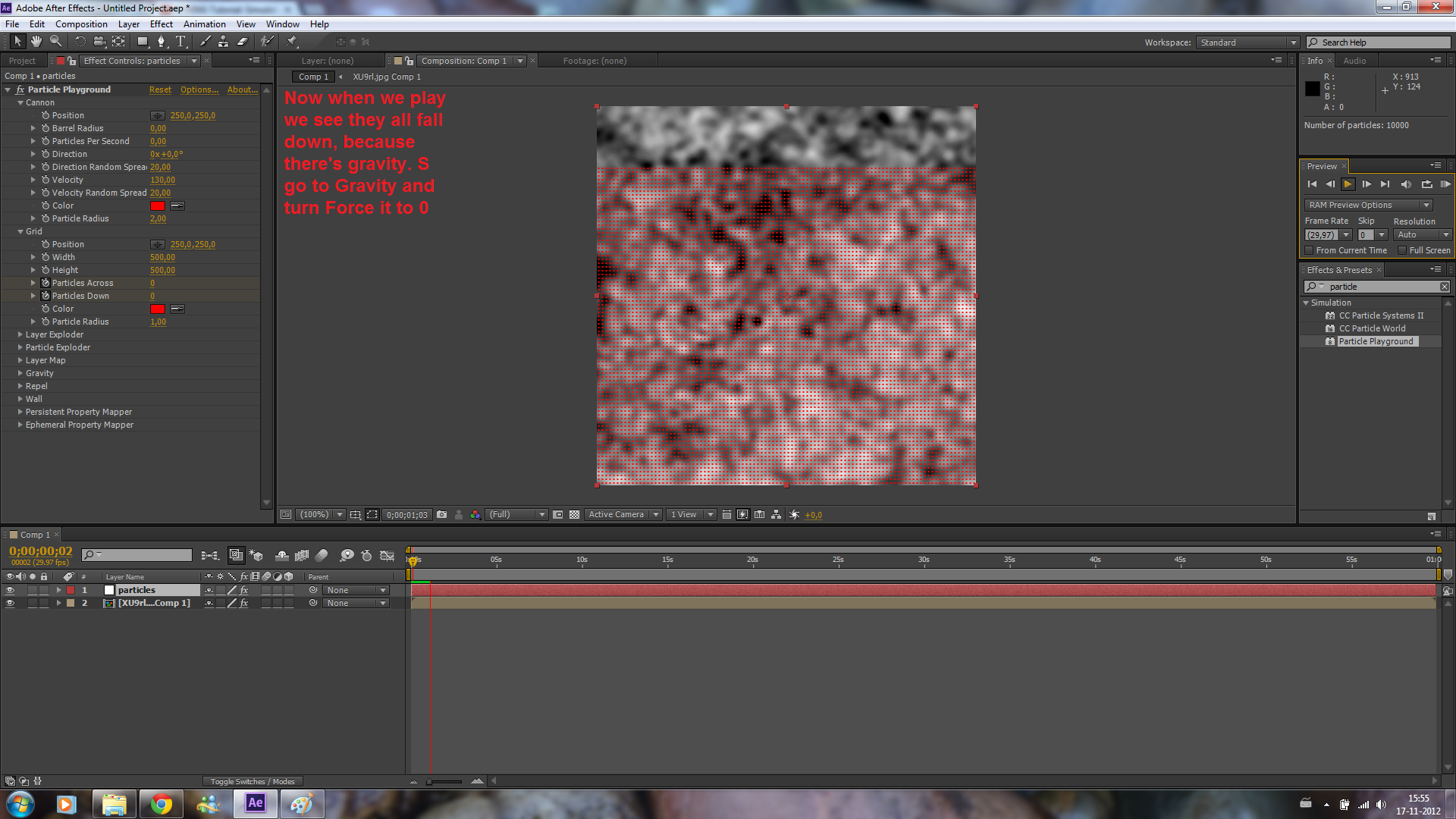Select the Horizontal Type tool
The height and width of the screenshot is (819, 1456).
[x=180, y=42]
